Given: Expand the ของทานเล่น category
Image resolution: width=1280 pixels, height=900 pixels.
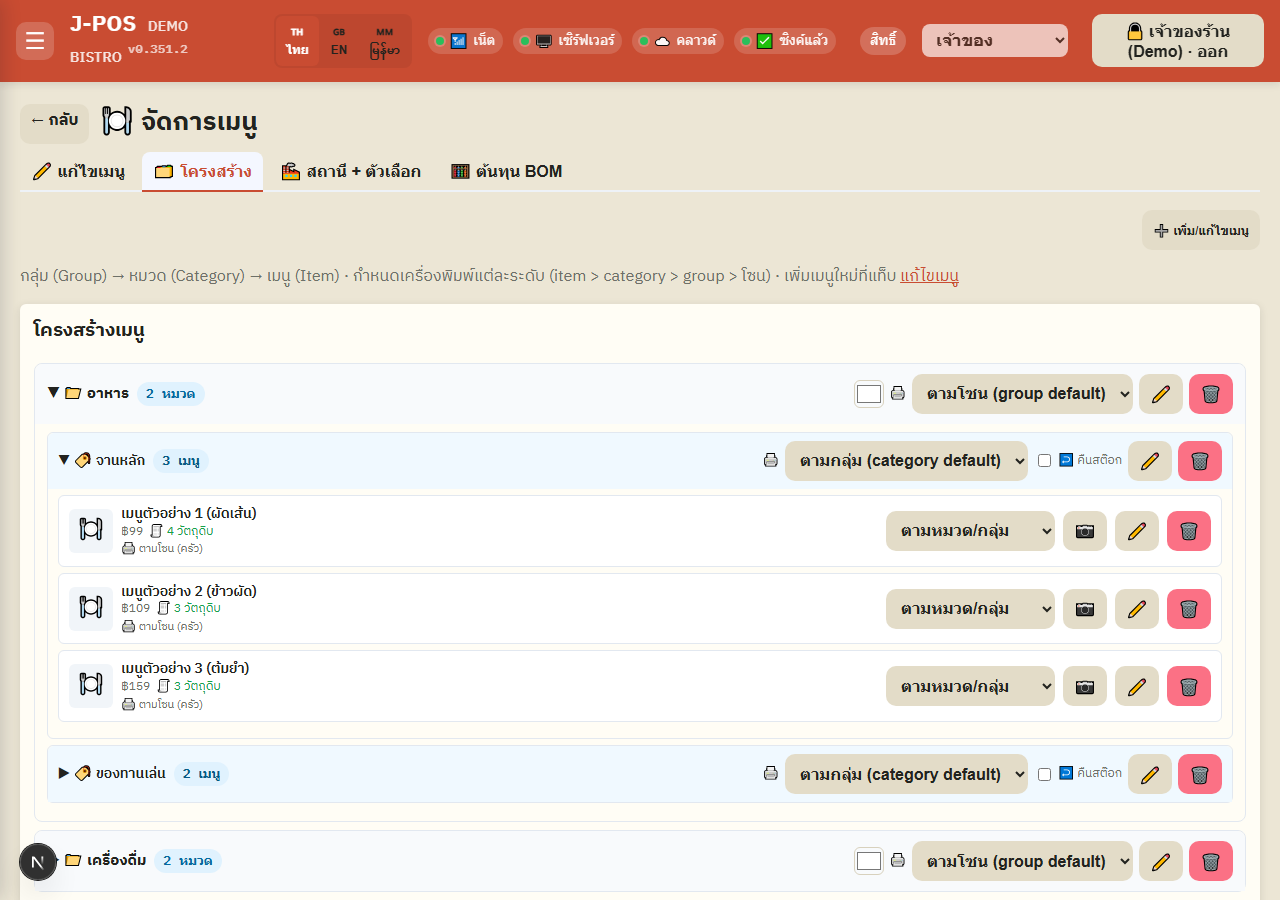Looking at the screenshot, I should coord(64,773).
